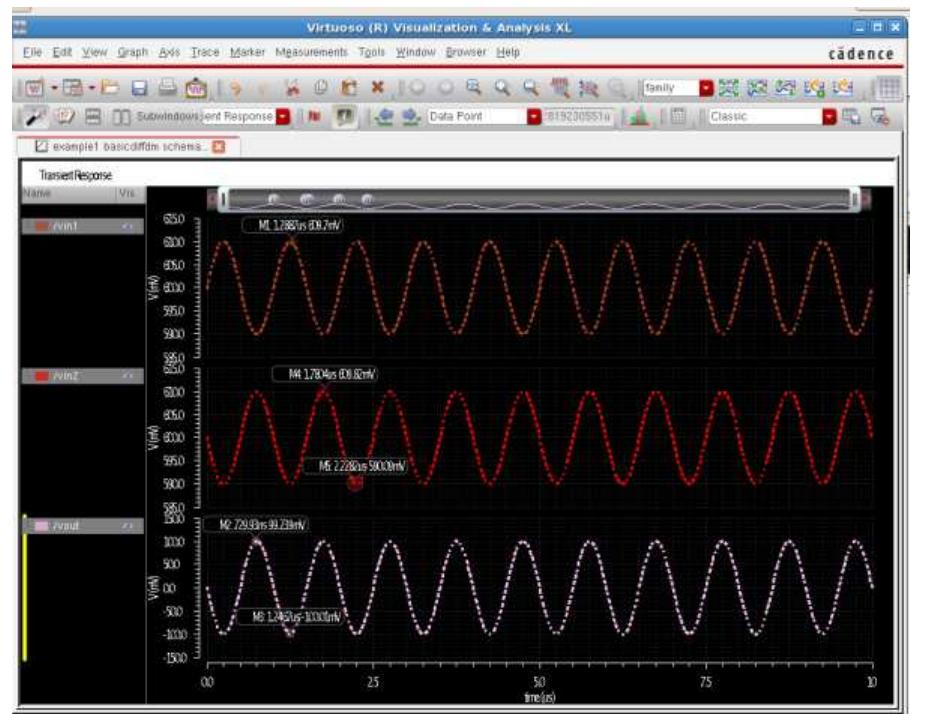Click the previous data point arrow icon
Viewport: 925px width, 714px height.
(x=384, y=117)
